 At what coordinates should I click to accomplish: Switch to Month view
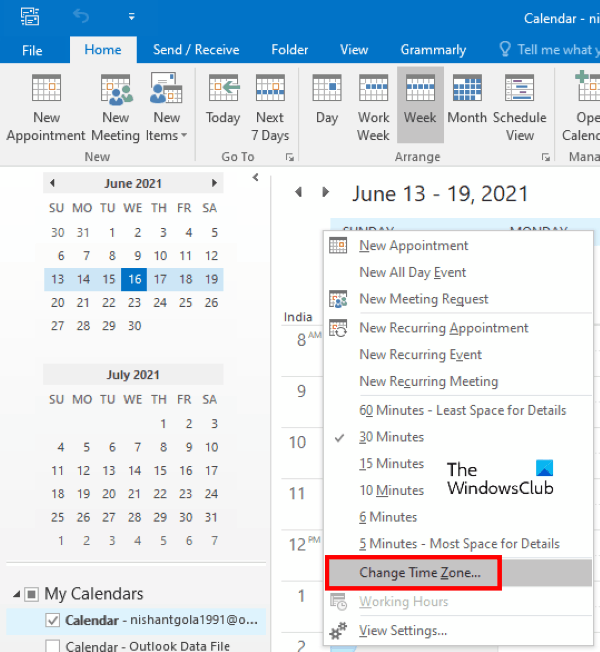pos(467,100)
